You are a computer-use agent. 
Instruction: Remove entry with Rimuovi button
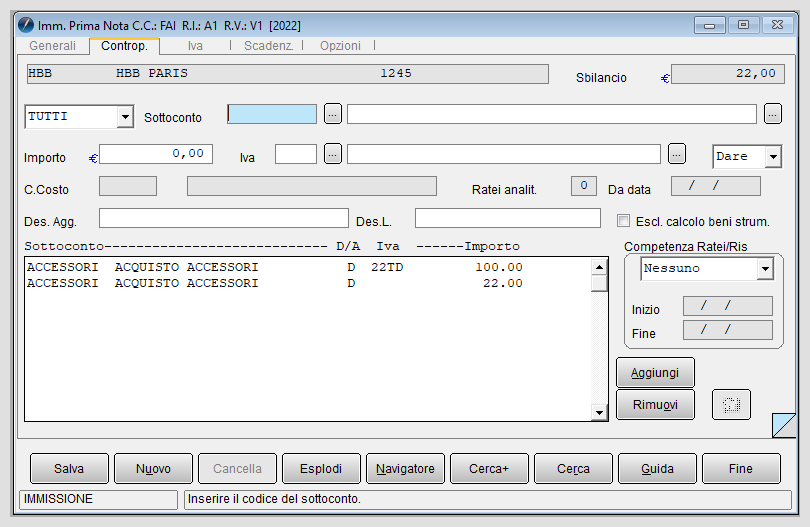655,405
